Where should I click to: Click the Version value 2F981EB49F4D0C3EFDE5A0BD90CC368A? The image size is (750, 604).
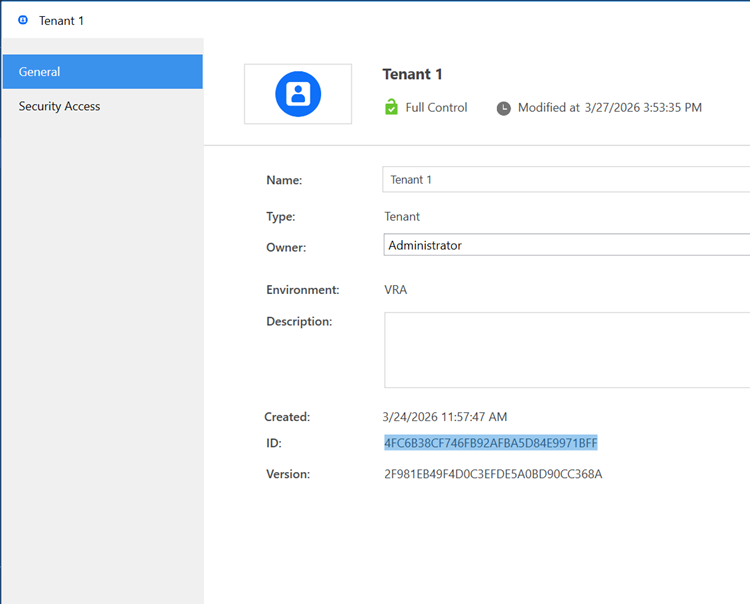click(493, 474)
